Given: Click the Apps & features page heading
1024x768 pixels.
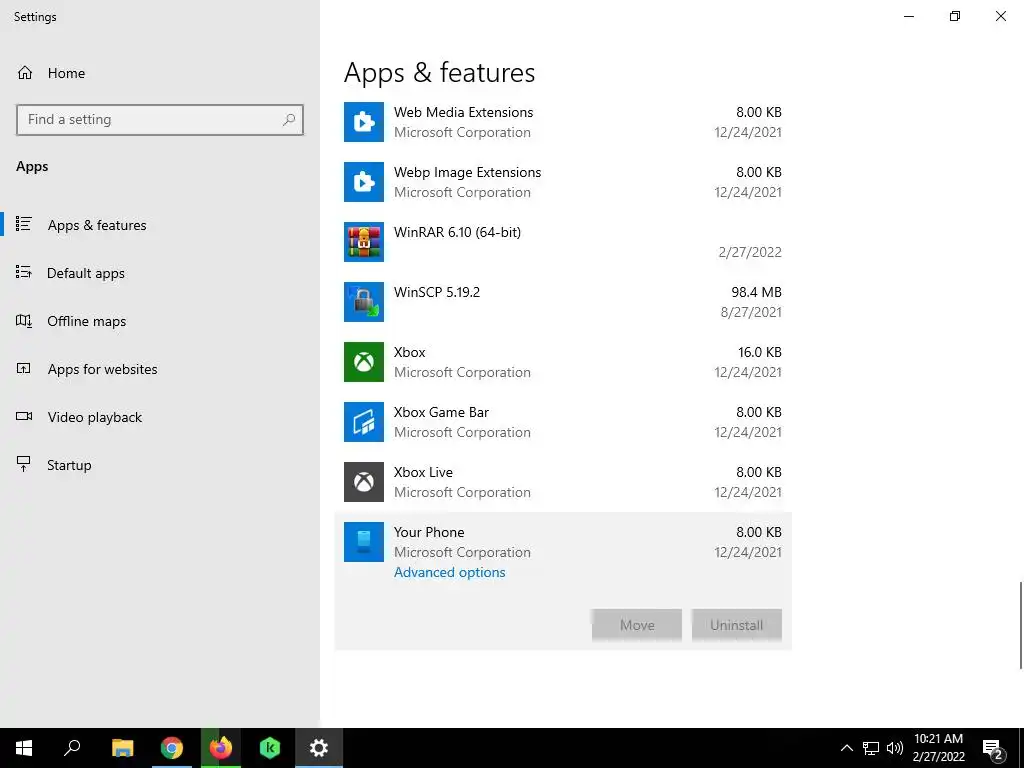Looking at the screenshot, I should (x=440, y=73).
